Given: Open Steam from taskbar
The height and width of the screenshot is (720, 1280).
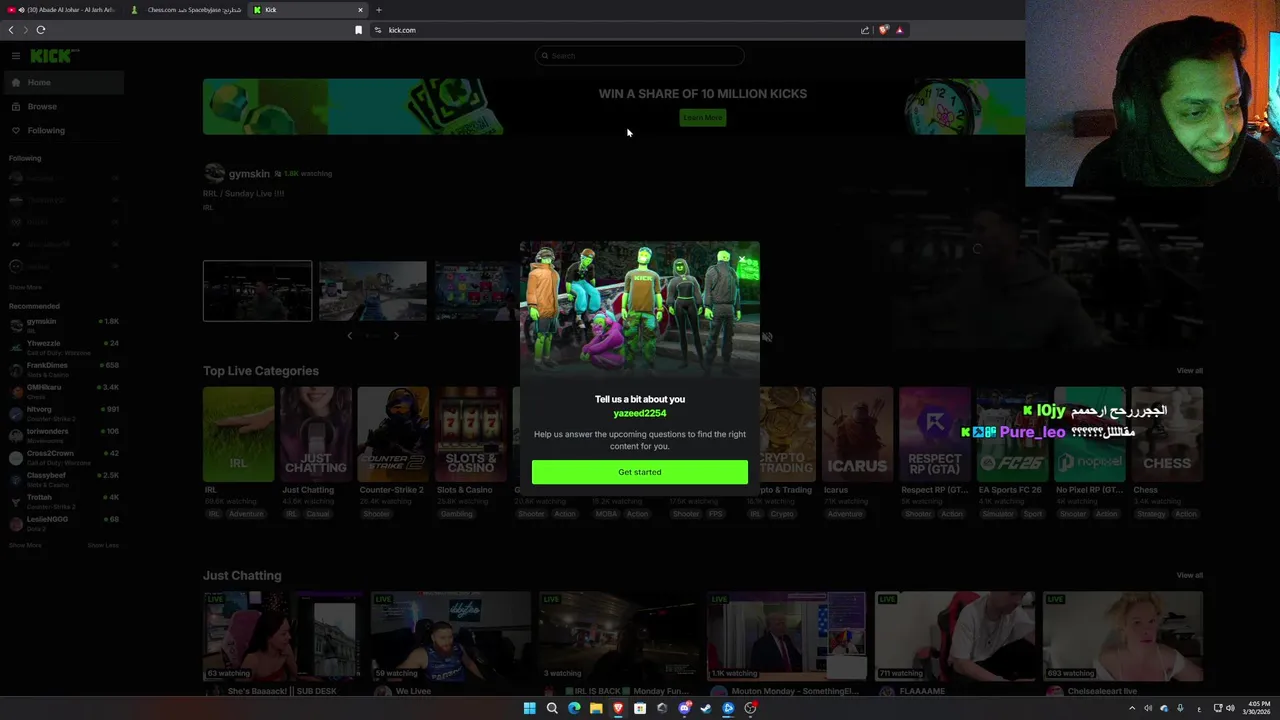Looking at the screenshot, I should click(706, 708).
